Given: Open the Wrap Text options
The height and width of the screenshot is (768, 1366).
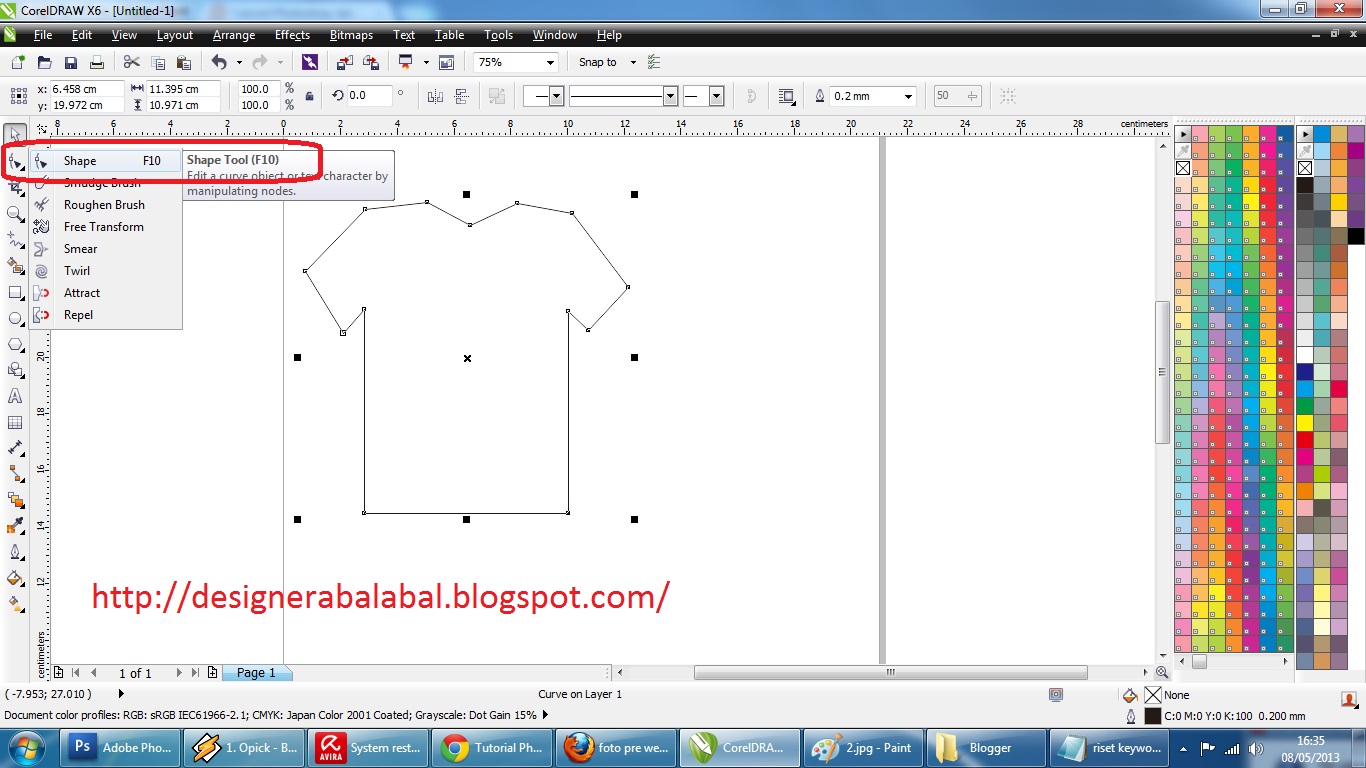Looking at the screenshot, I should pyautogui.click(x=786, y=96).
